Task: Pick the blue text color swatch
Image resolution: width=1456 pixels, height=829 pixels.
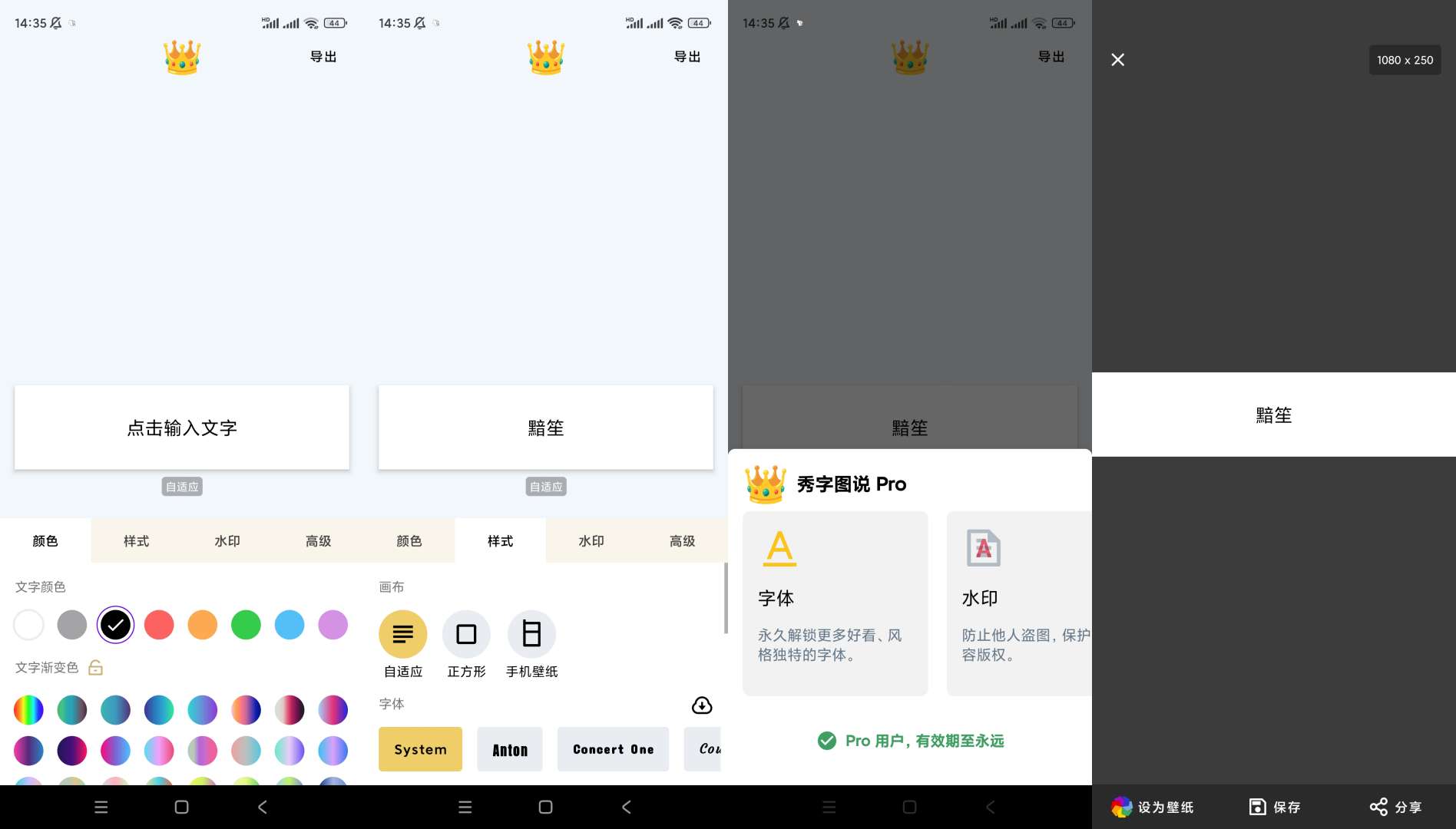Action: pos(290,625)
